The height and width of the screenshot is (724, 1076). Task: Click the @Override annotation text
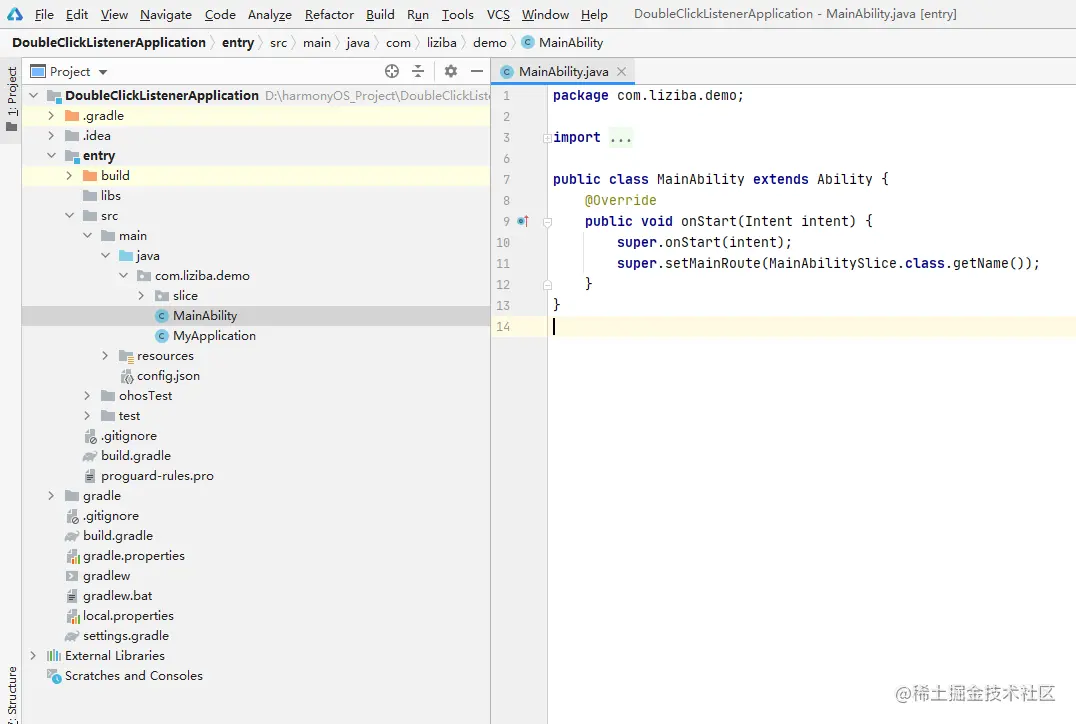pos(620,200)
